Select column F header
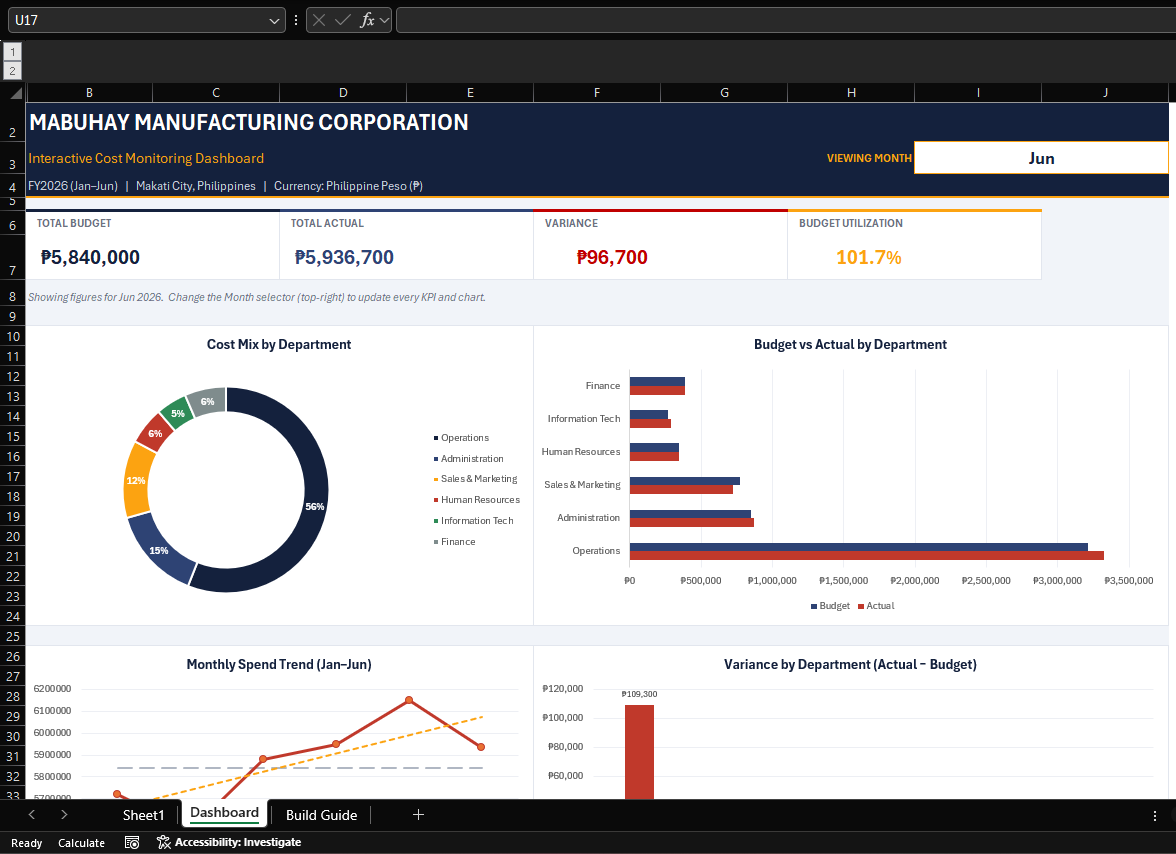Screen dimensions: 1176x854 (x=597, y=93)
